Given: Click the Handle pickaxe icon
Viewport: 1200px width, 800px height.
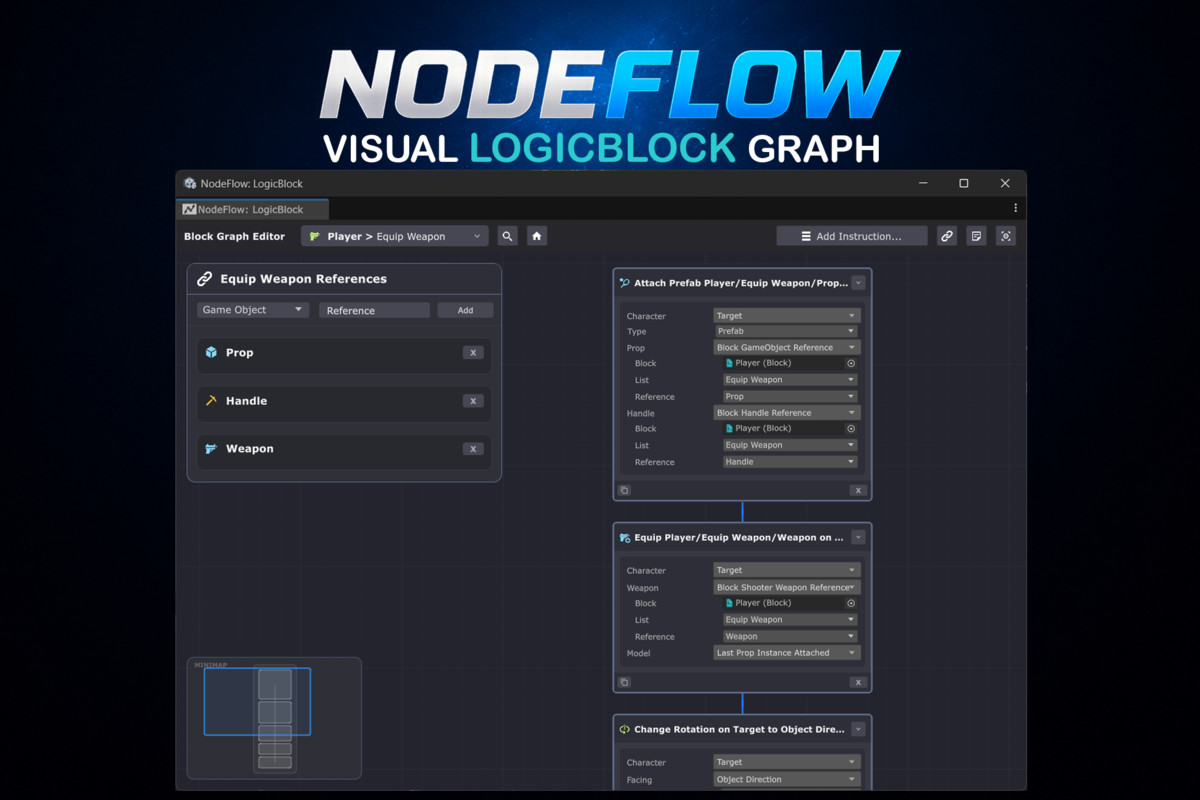Looking at the screenshot, I should point(211,400).
